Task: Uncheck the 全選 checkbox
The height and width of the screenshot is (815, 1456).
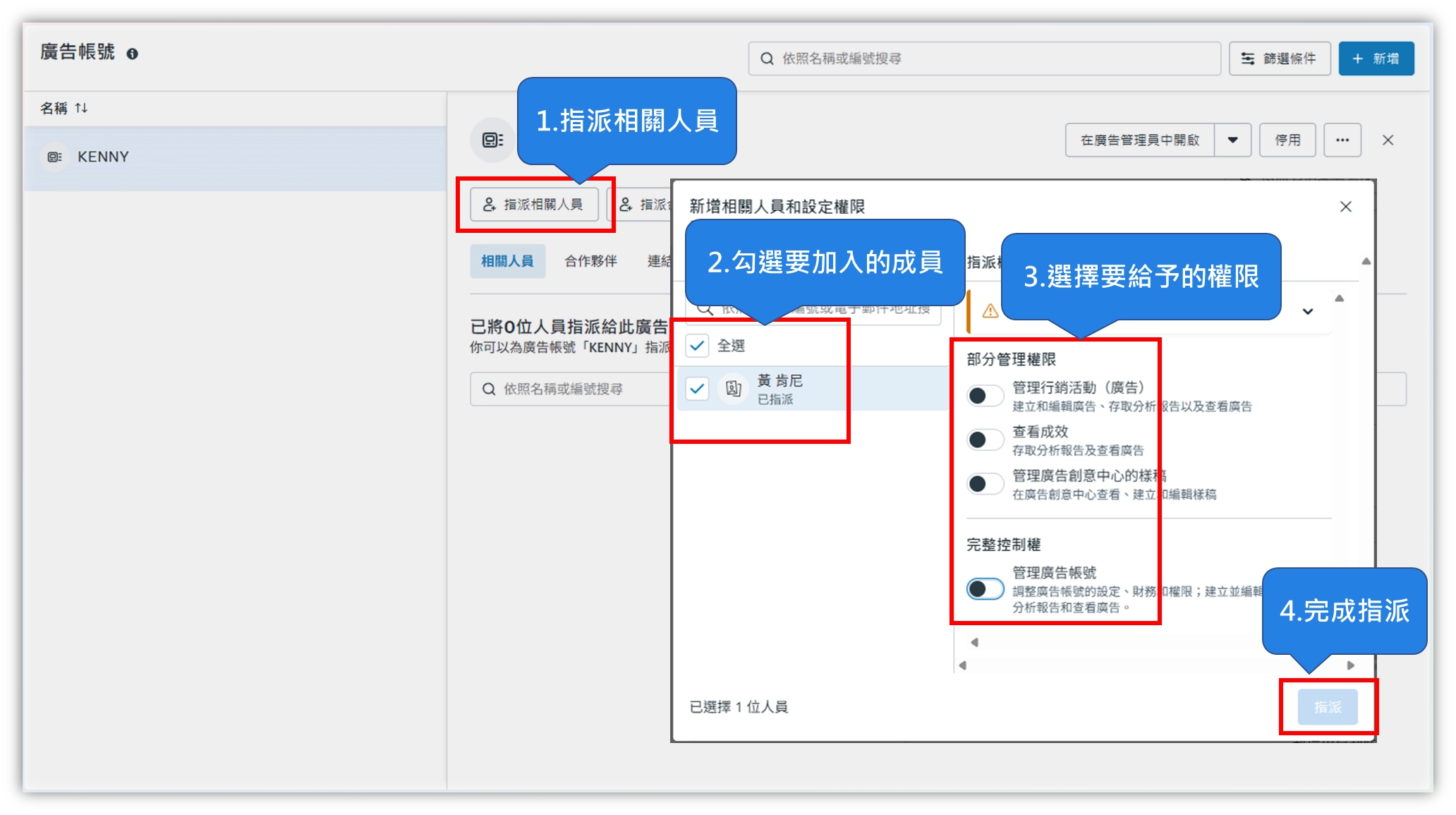Action: click(698, 346)
